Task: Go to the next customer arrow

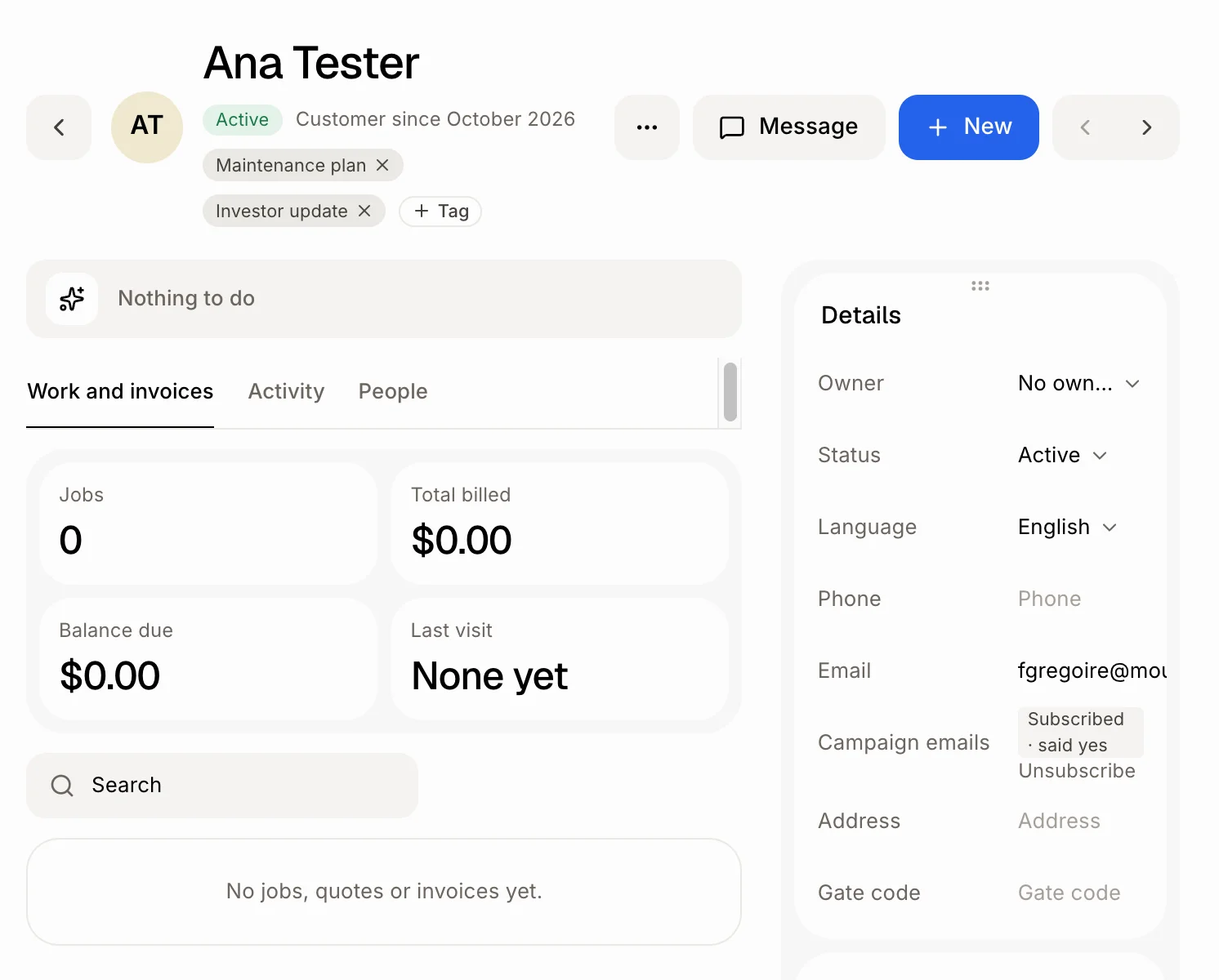Action: (1147, 127)
